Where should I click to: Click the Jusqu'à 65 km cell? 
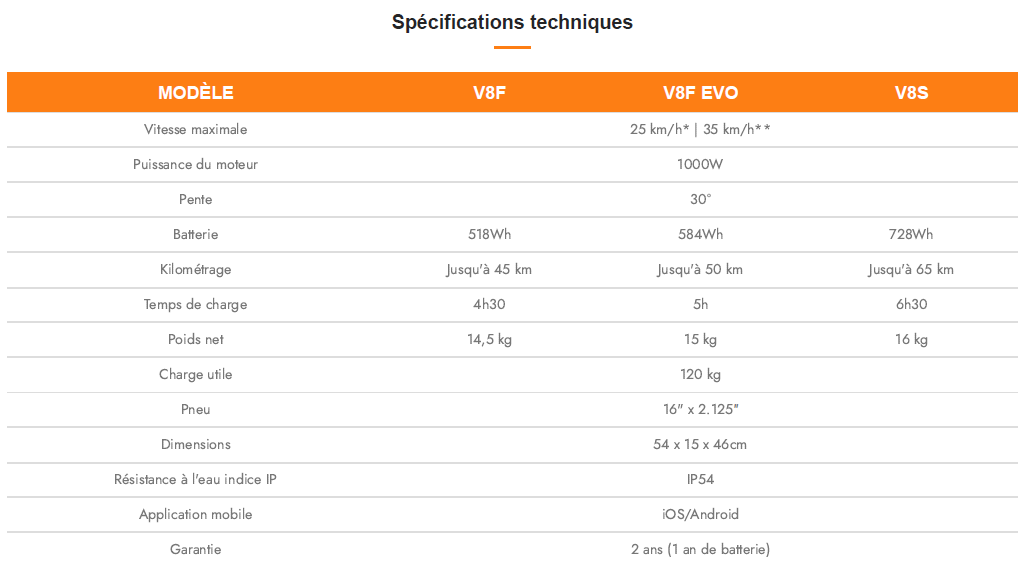coord(911,270)
